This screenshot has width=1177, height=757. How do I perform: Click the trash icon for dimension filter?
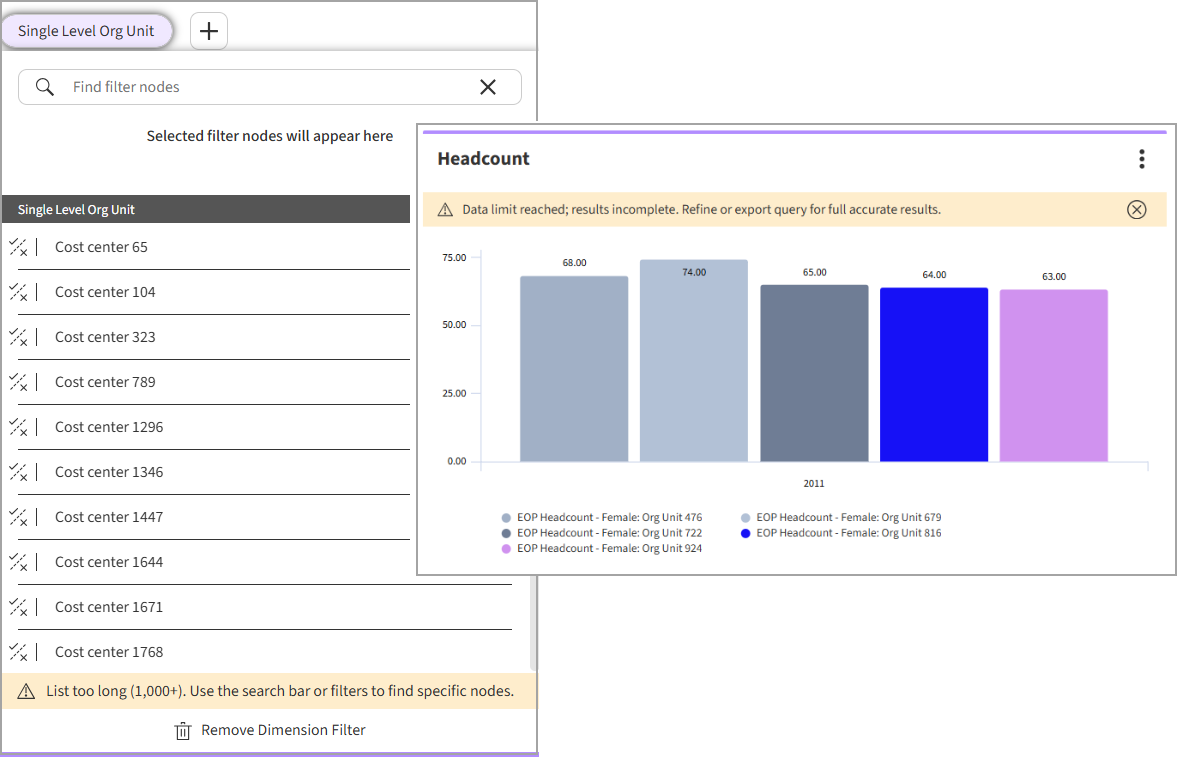point(183,731)
